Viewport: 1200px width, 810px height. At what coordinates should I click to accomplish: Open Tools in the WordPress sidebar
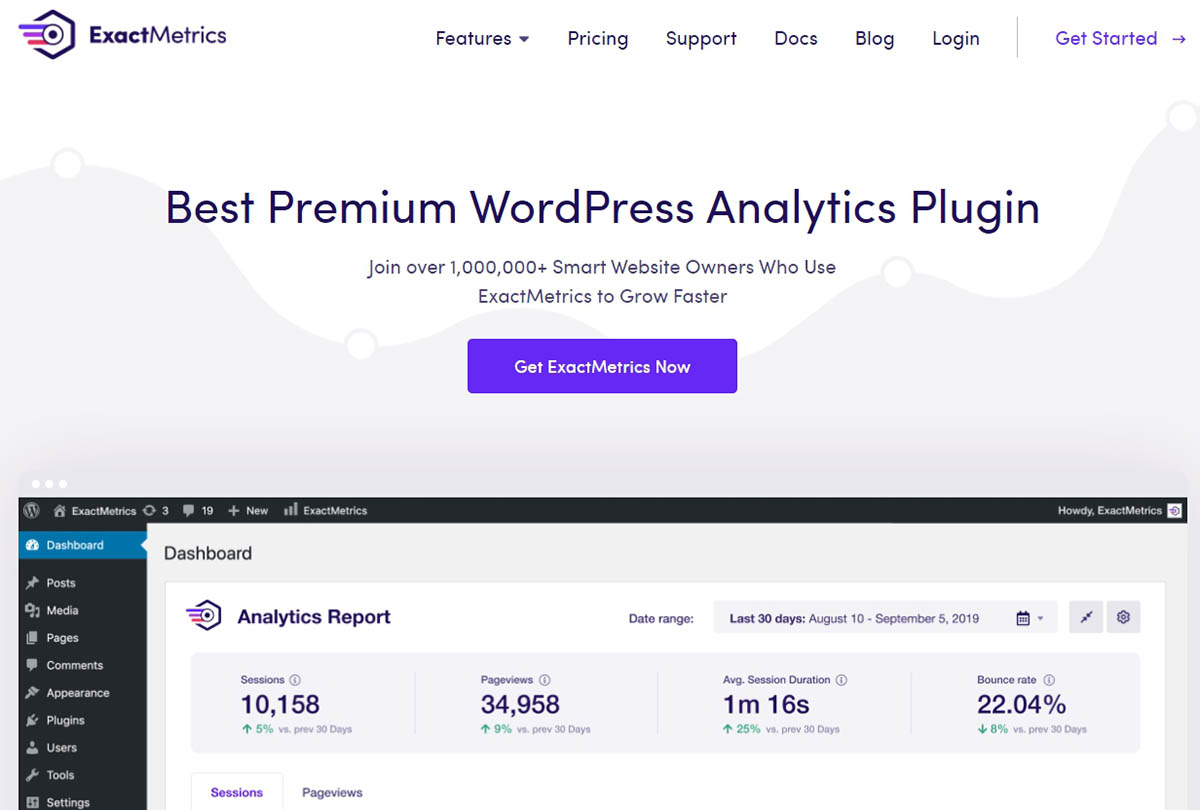(60, 775)
